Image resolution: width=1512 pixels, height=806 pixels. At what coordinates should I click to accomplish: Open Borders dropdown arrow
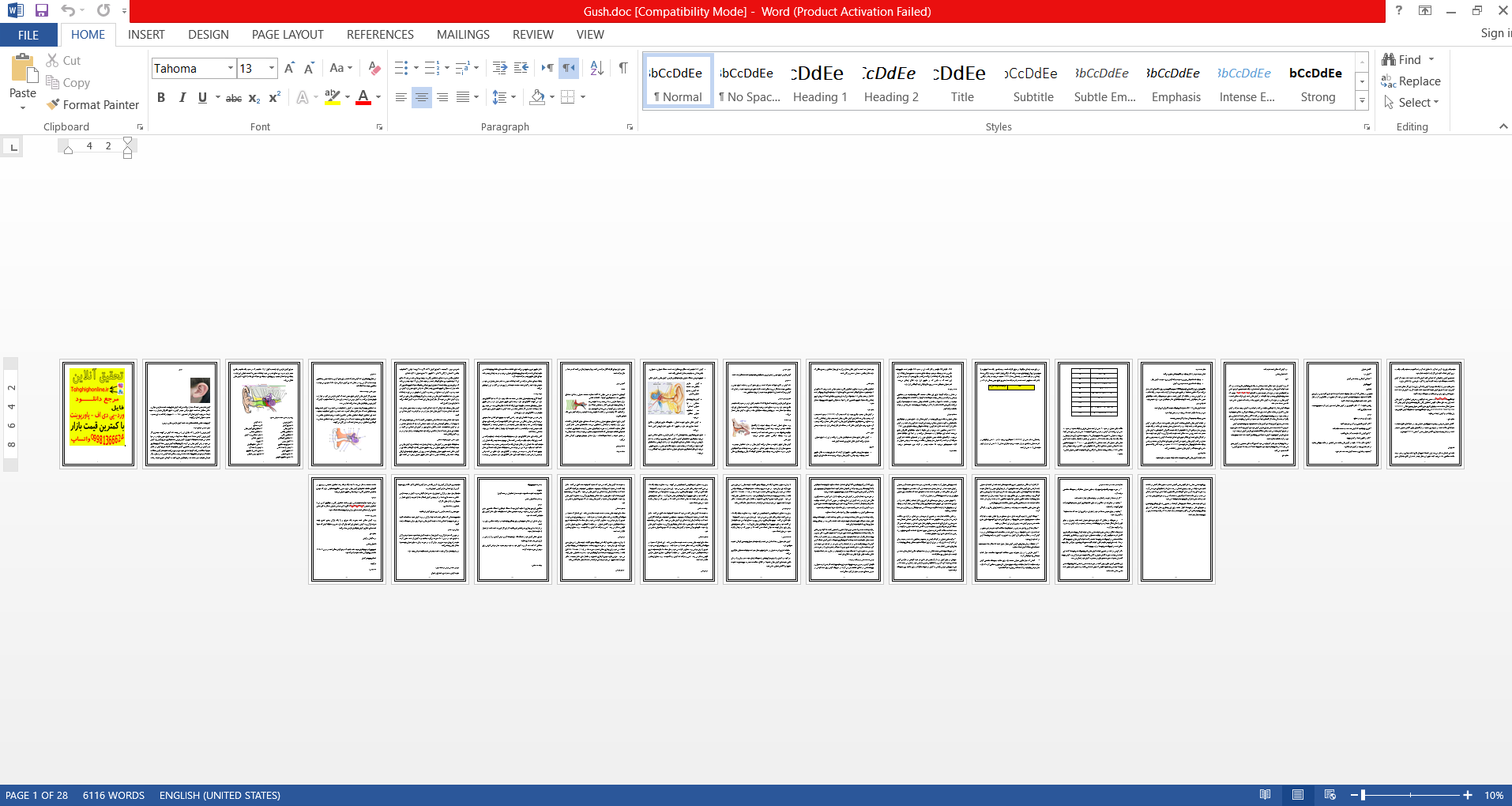click(583, 97)
